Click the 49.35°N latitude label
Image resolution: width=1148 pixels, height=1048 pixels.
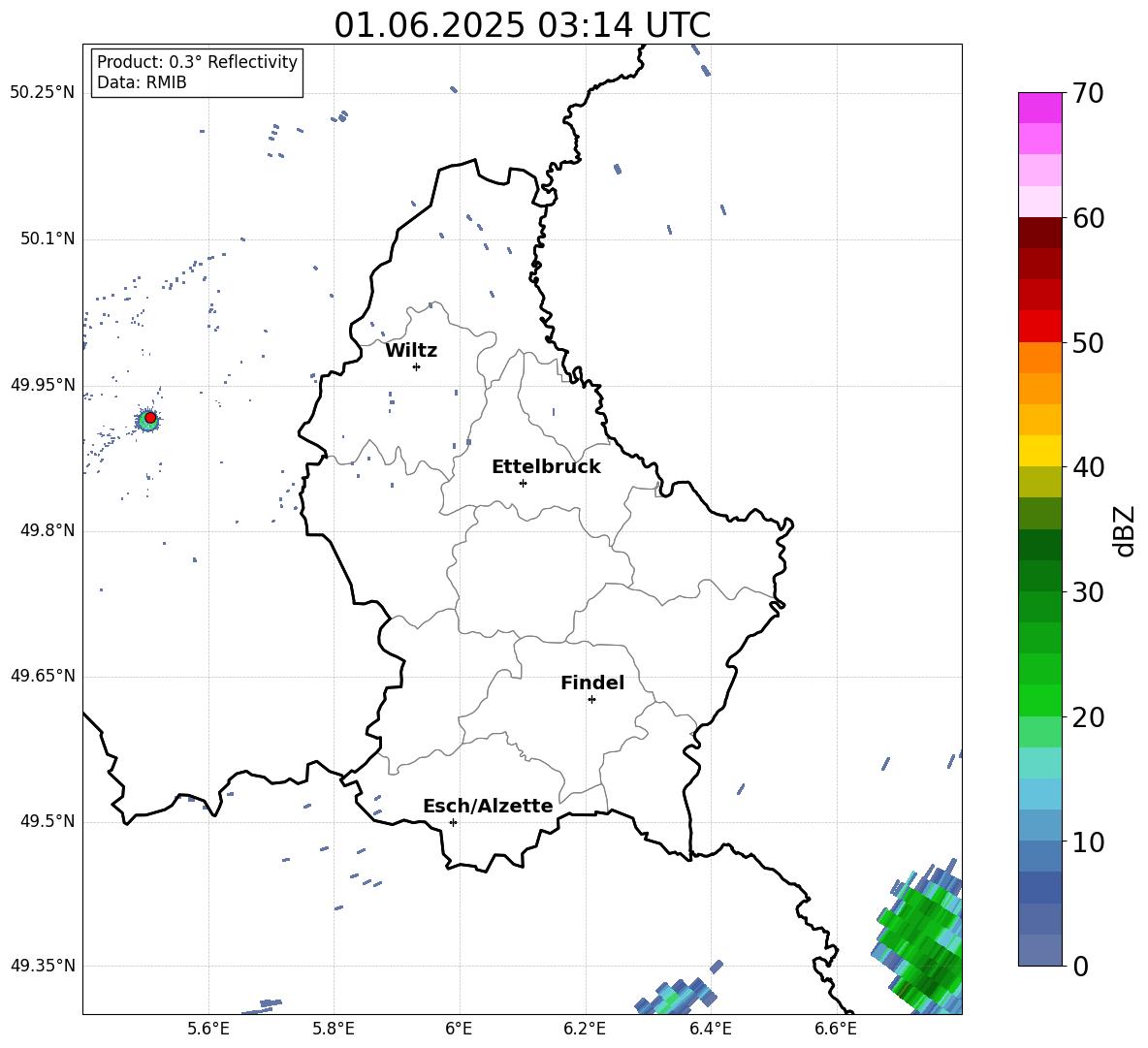coord(43,966)
